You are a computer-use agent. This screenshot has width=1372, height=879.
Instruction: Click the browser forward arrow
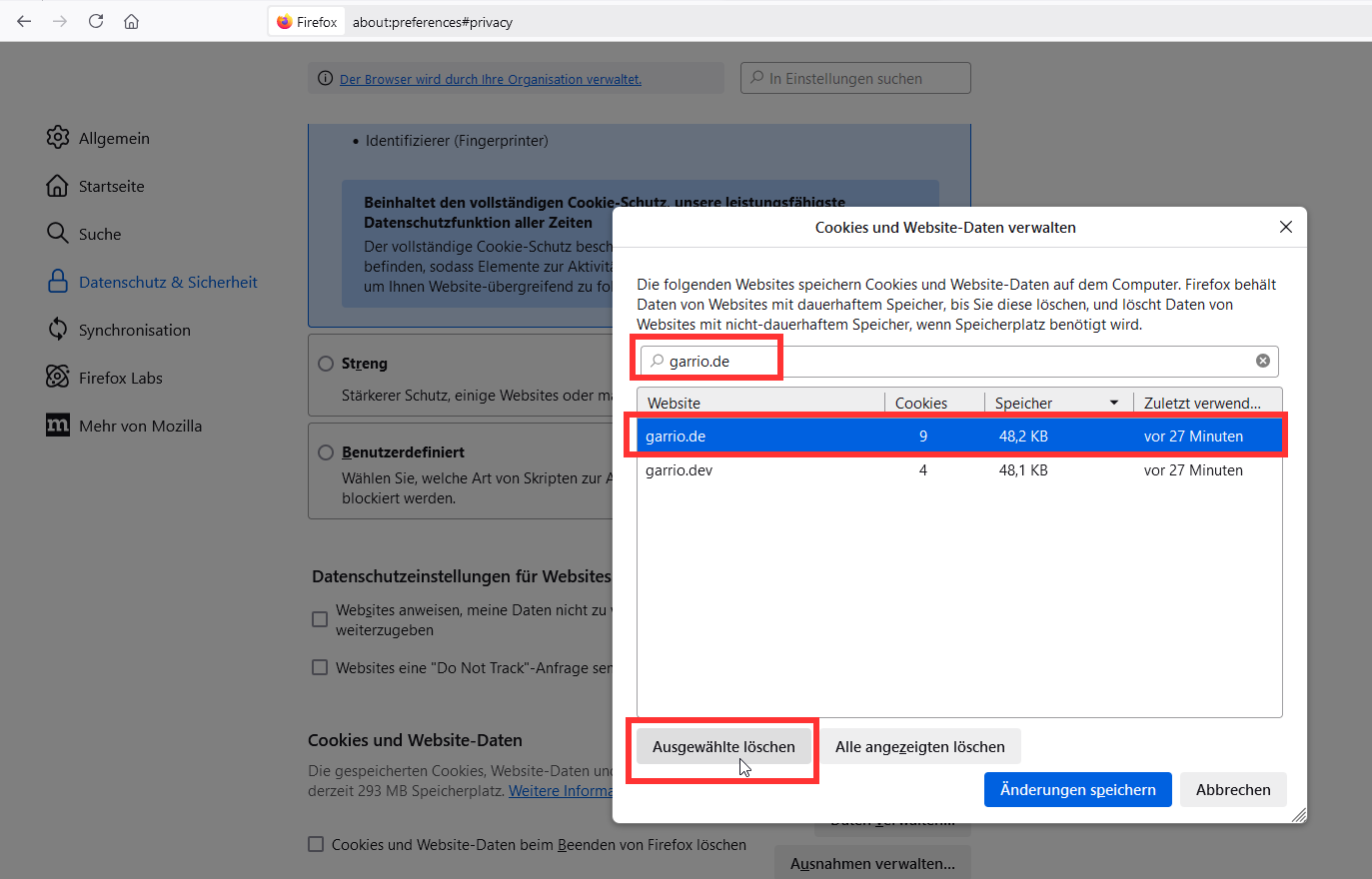pos(60,21)
